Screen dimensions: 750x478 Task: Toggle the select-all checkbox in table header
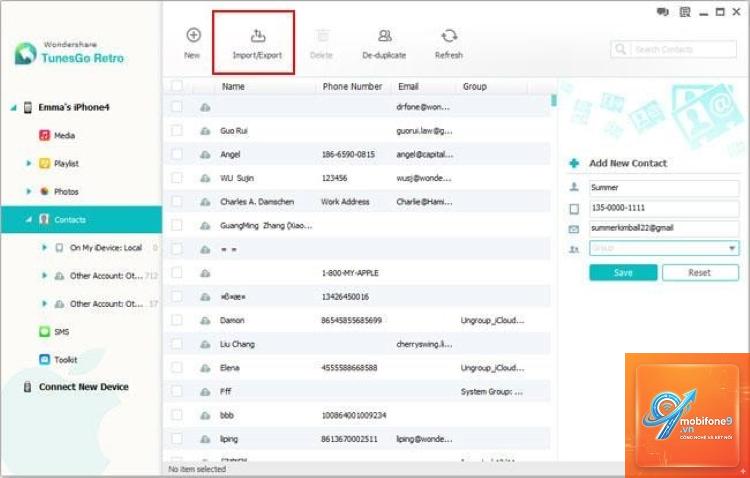[x=177, y=86]
